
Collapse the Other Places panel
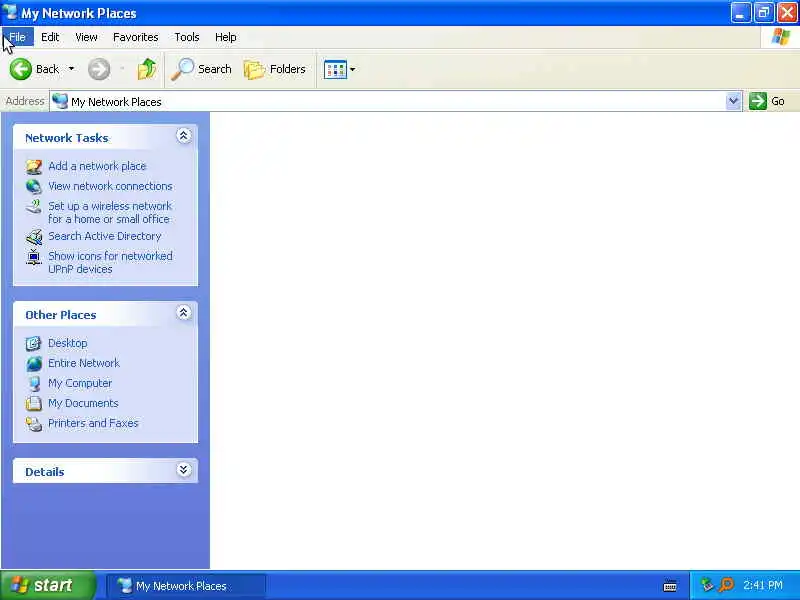tap(184, 313)
